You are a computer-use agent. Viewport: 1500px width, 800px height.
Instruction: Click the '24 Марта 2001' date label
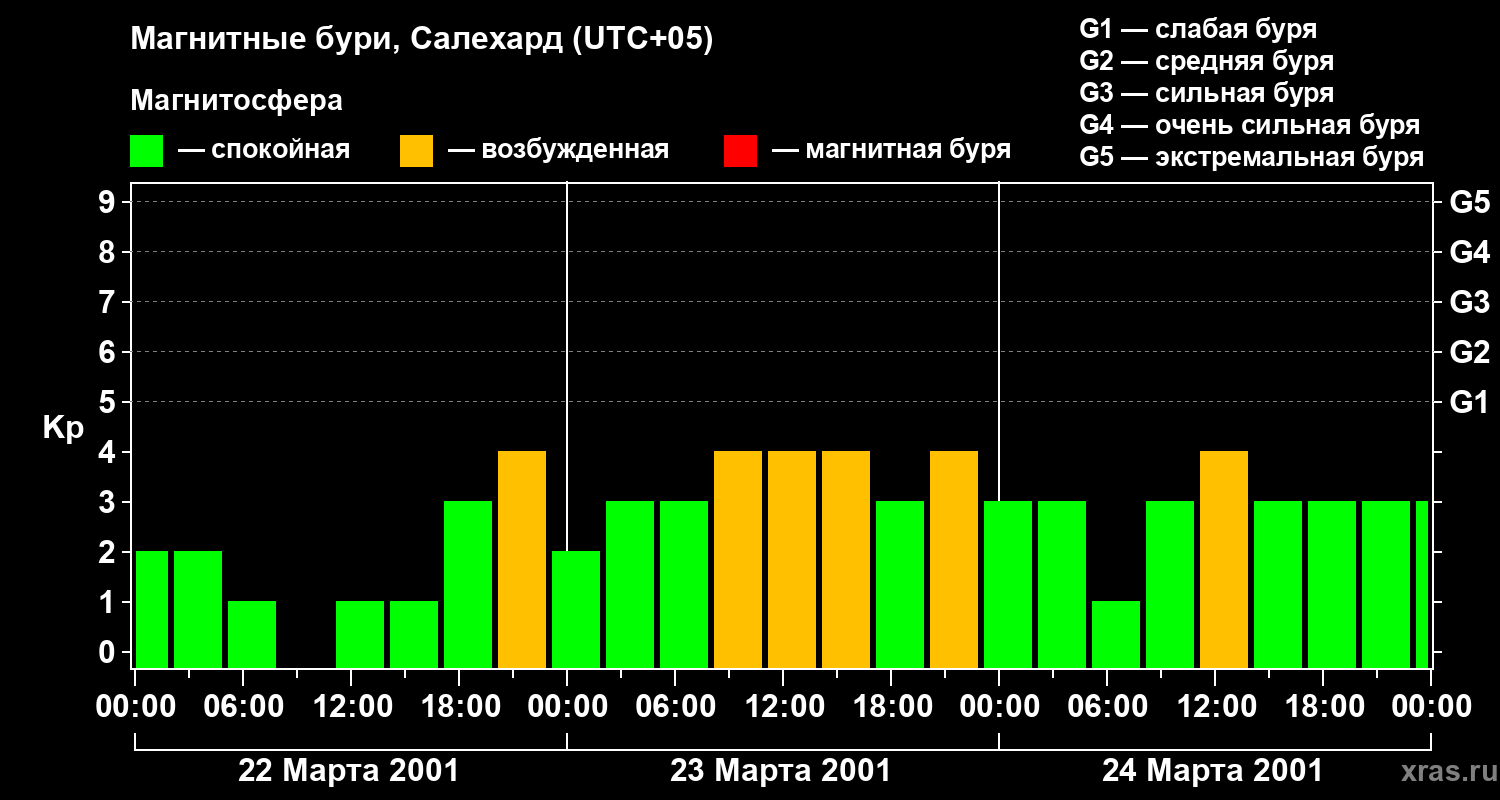(1213, 771)
